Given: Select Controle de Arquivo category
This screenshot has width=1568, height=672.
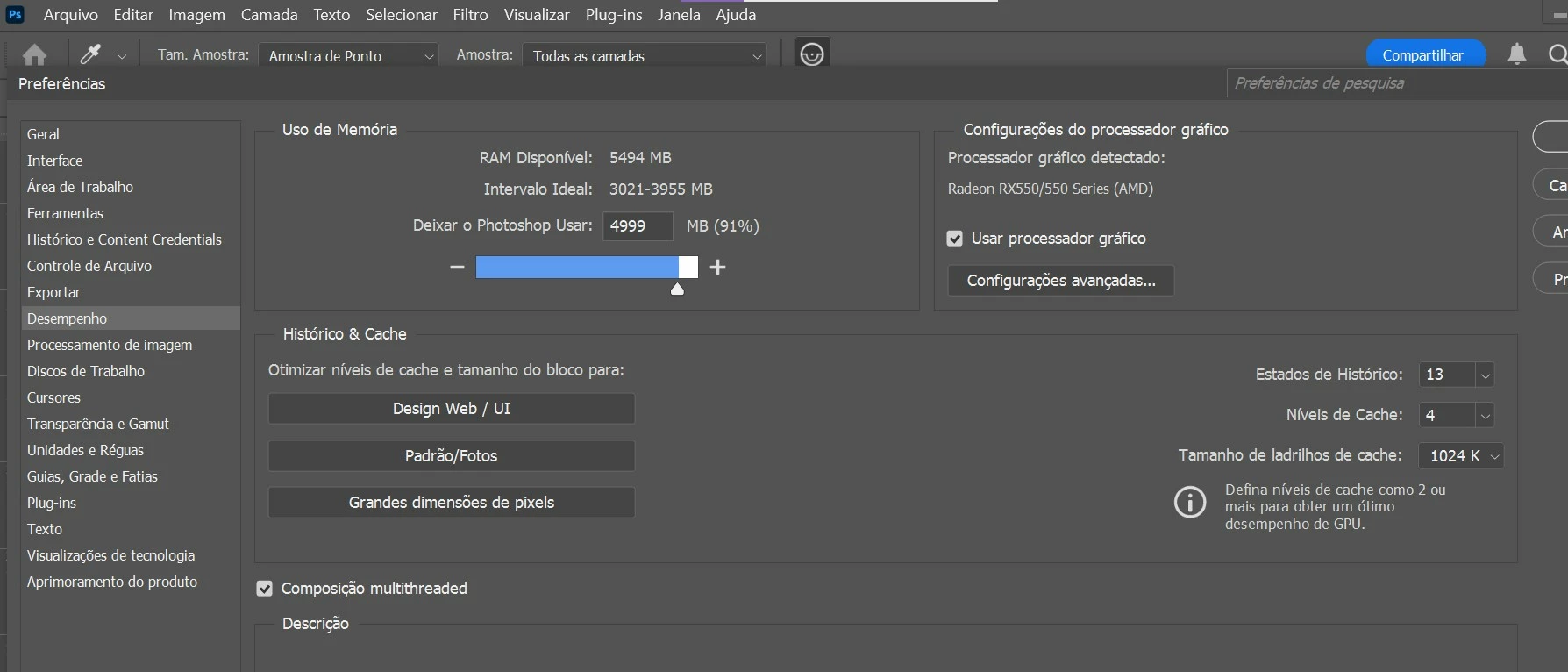Looking at the screenshot, I should [131, 266].
